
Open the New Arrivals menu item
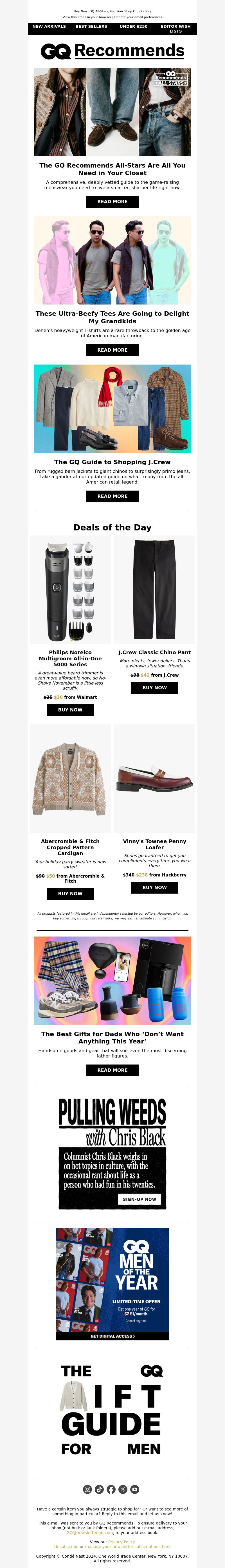click(49, 27)
